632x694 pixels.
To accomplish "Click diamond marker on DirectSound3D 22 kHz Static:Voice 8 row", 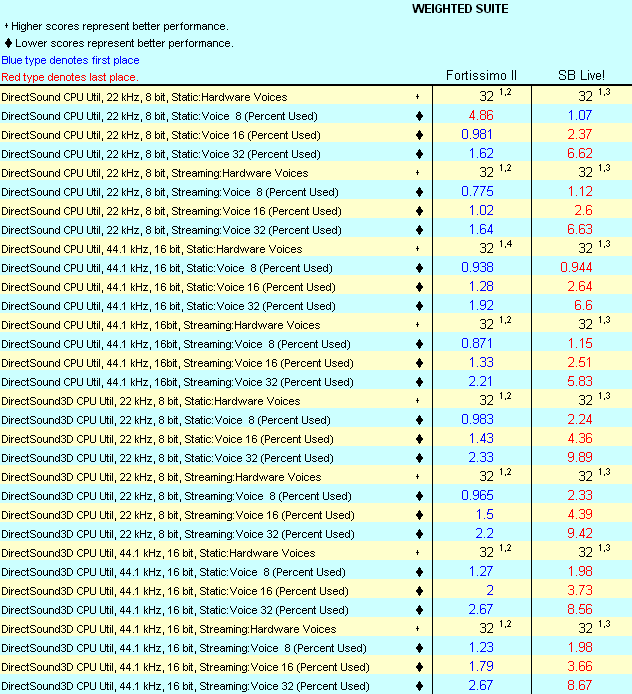I will pos(419,420).
